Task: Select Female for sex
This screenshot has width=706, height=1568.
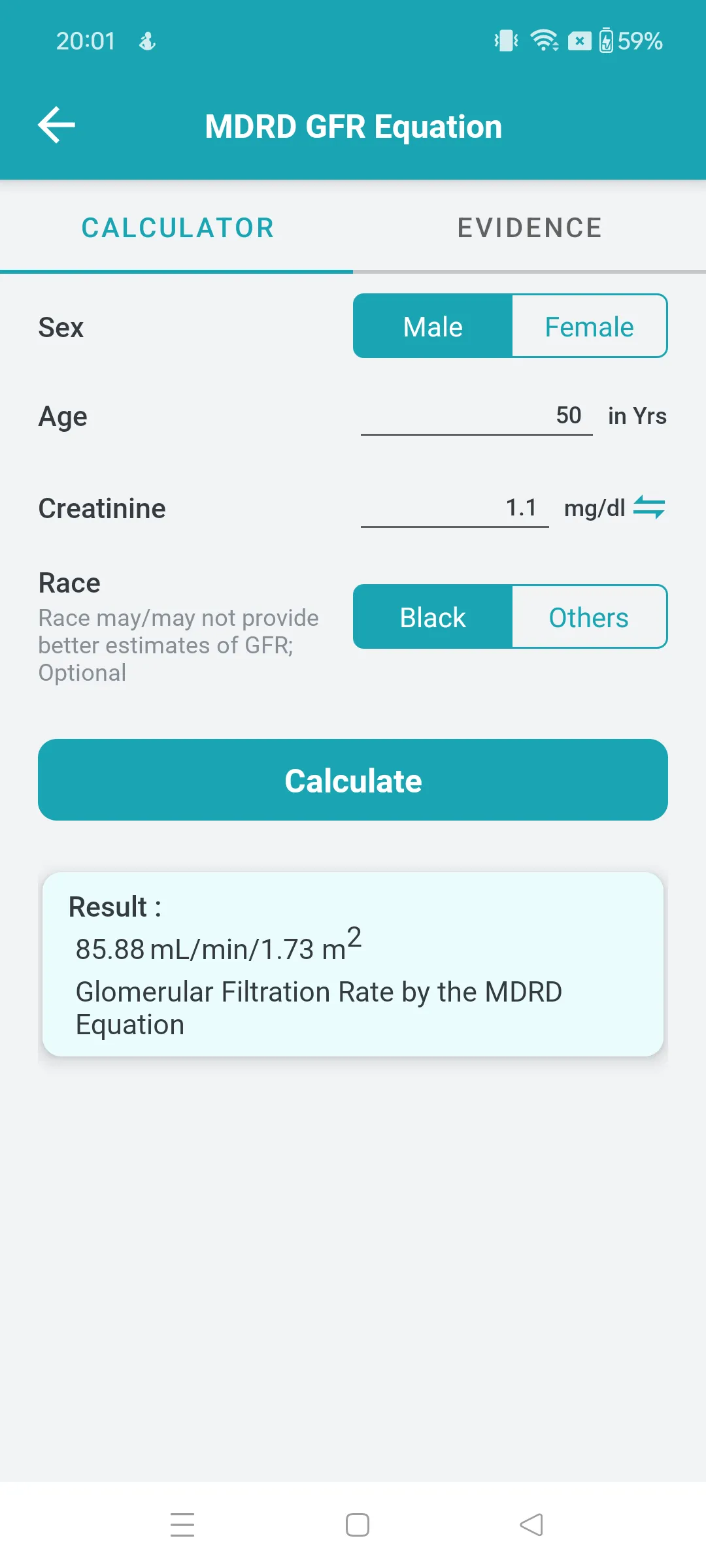Action: (589, 327)
